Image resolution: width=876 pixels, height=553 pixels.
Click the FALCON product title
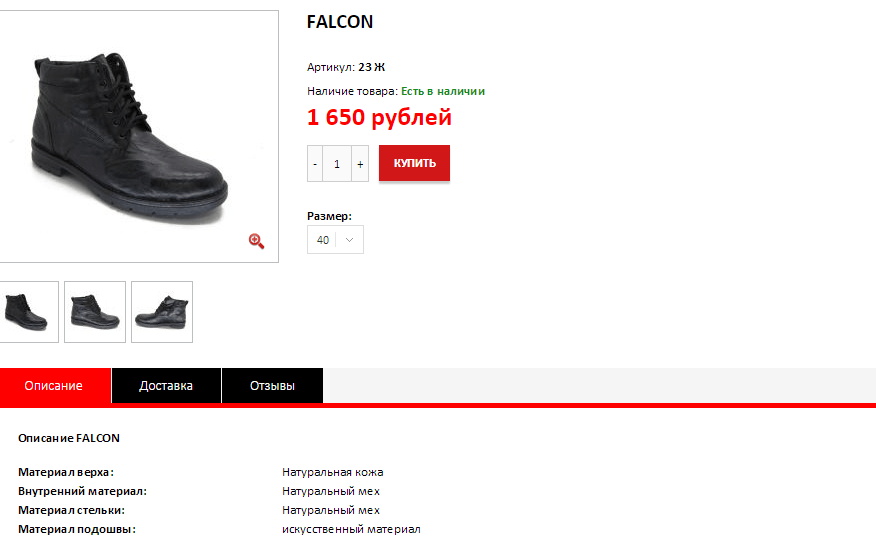point(340,22)
